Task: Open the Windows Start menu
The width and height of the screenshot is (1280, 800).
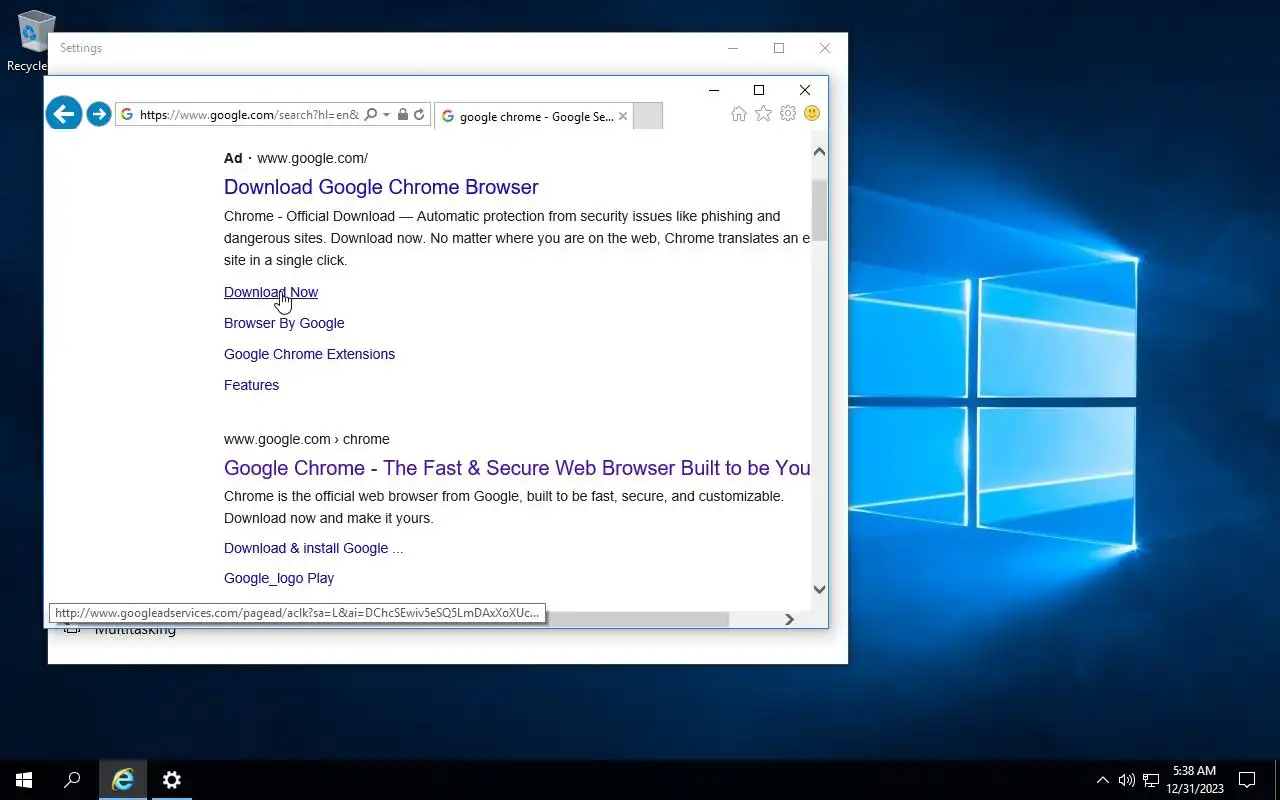Action: [24, 780]
